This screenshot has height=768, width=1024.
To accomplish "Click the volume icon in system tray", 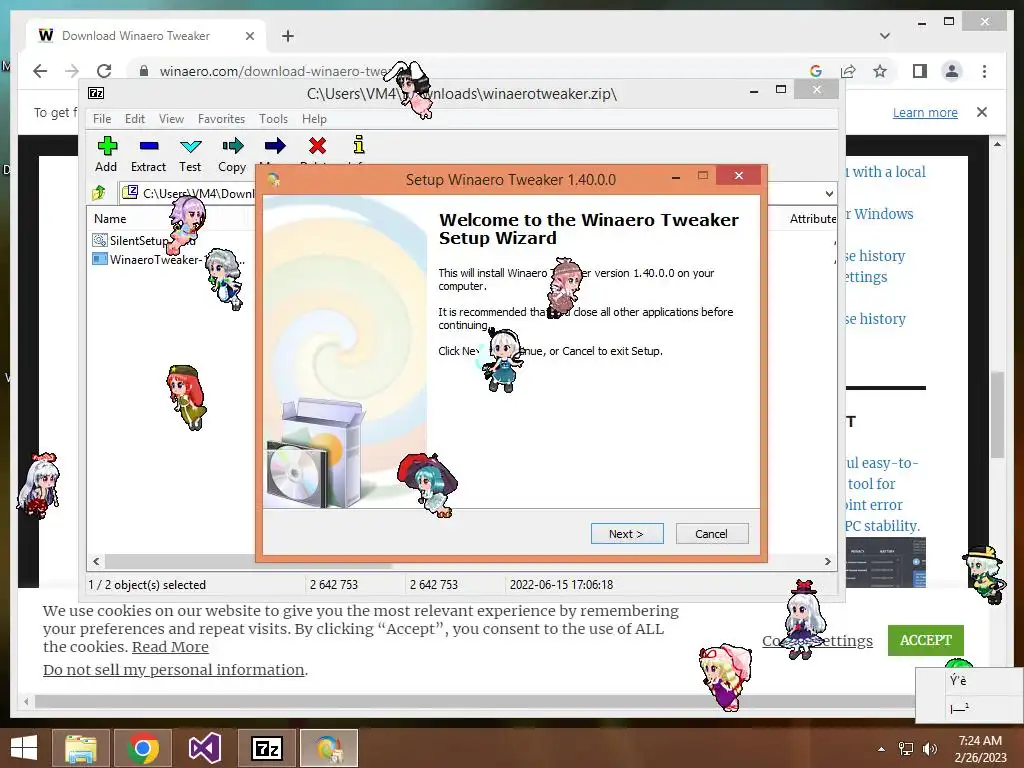I will pos(929,749).
